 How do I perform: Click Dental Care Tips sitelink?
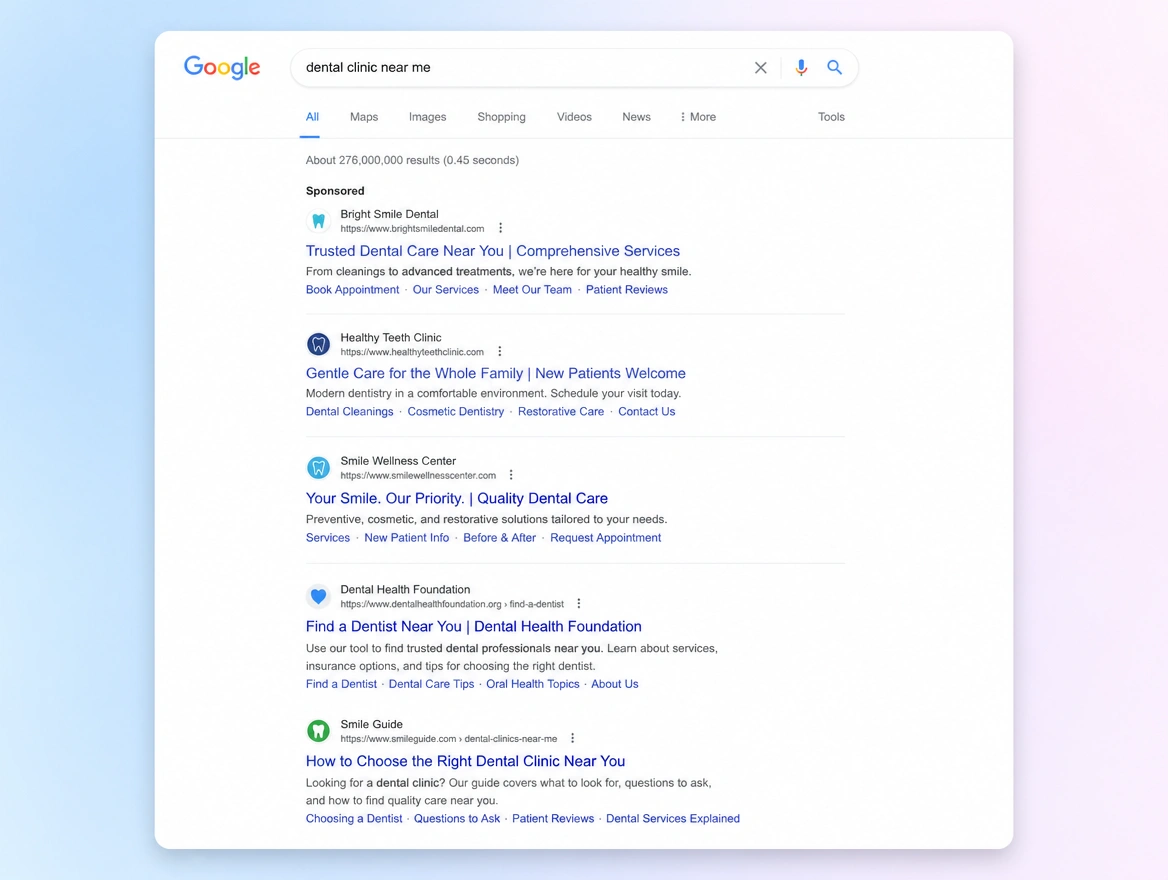[431, 684]
